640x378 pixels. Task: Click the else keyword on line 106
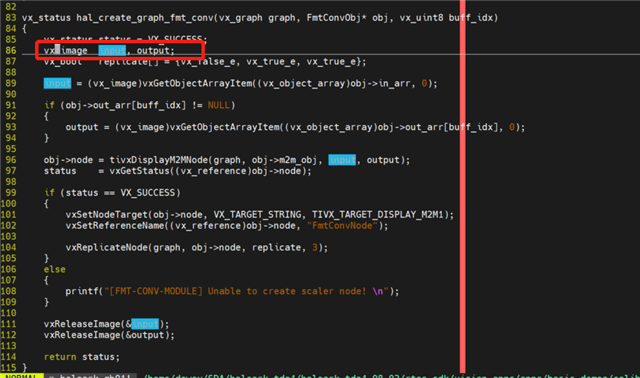click(55, 269)
